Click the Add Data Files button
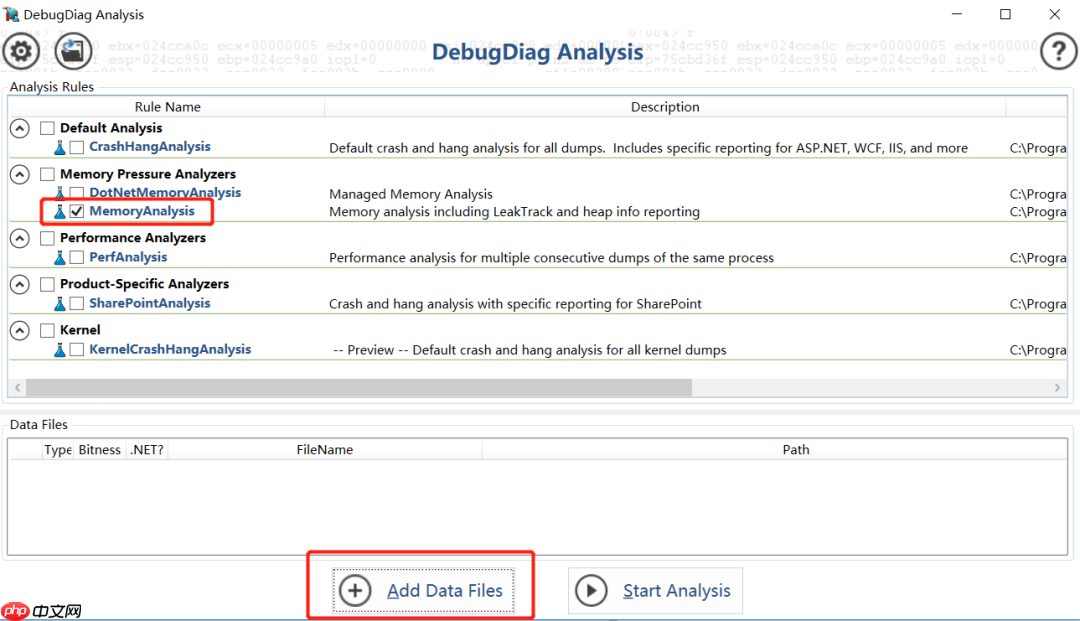 click(x=425, y=590)
